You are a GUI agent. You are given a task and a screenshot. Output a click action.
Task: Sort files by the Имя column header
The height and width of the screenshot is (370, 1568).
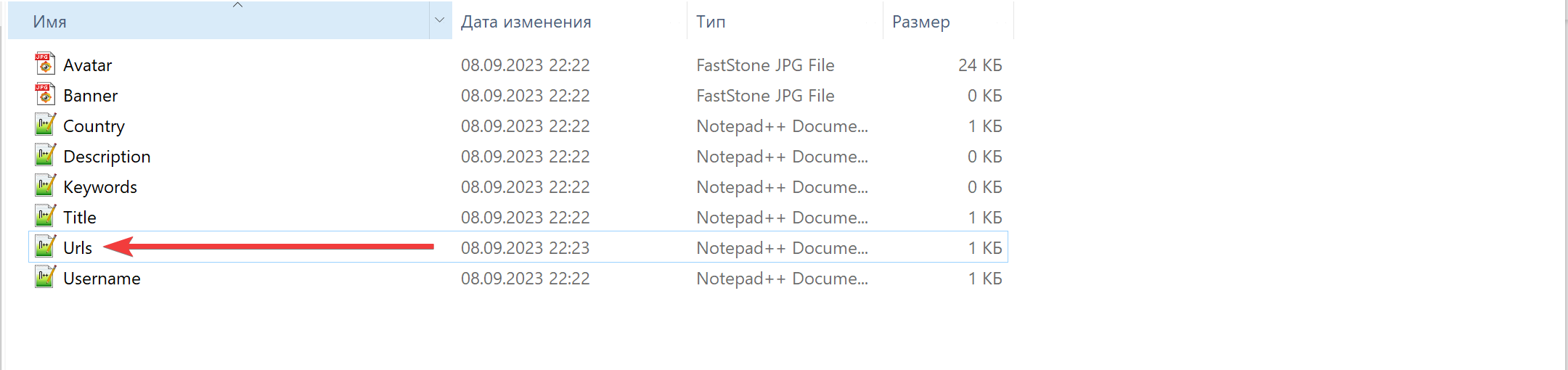coord(49,22)
